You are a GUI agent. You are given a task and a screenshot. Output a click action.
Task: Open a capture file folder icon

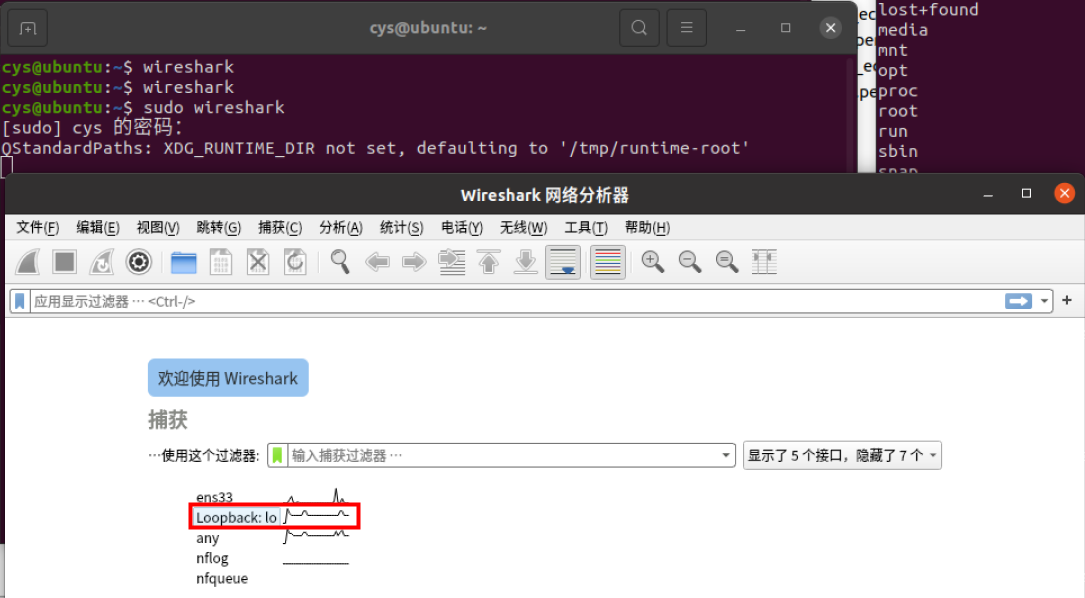(x=183, y=262)
